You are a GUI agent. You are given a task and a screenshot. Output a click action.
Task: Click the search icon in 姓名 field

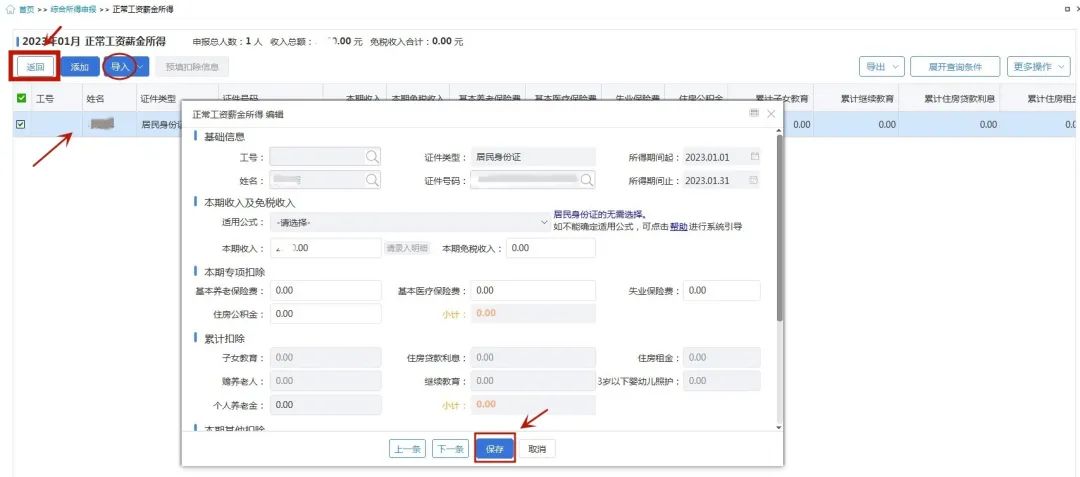pyautogui.click(x=372, y=180)
